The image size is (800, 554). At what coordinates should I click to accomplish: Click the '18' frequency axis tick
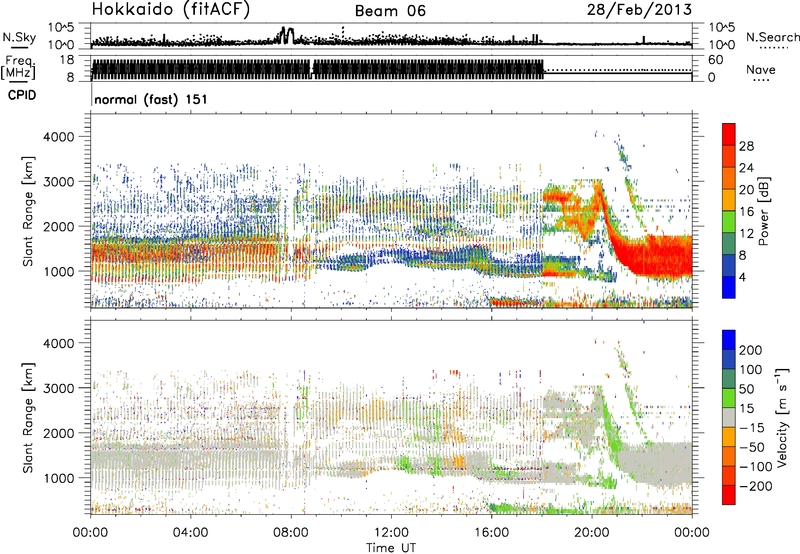[66, 60]
